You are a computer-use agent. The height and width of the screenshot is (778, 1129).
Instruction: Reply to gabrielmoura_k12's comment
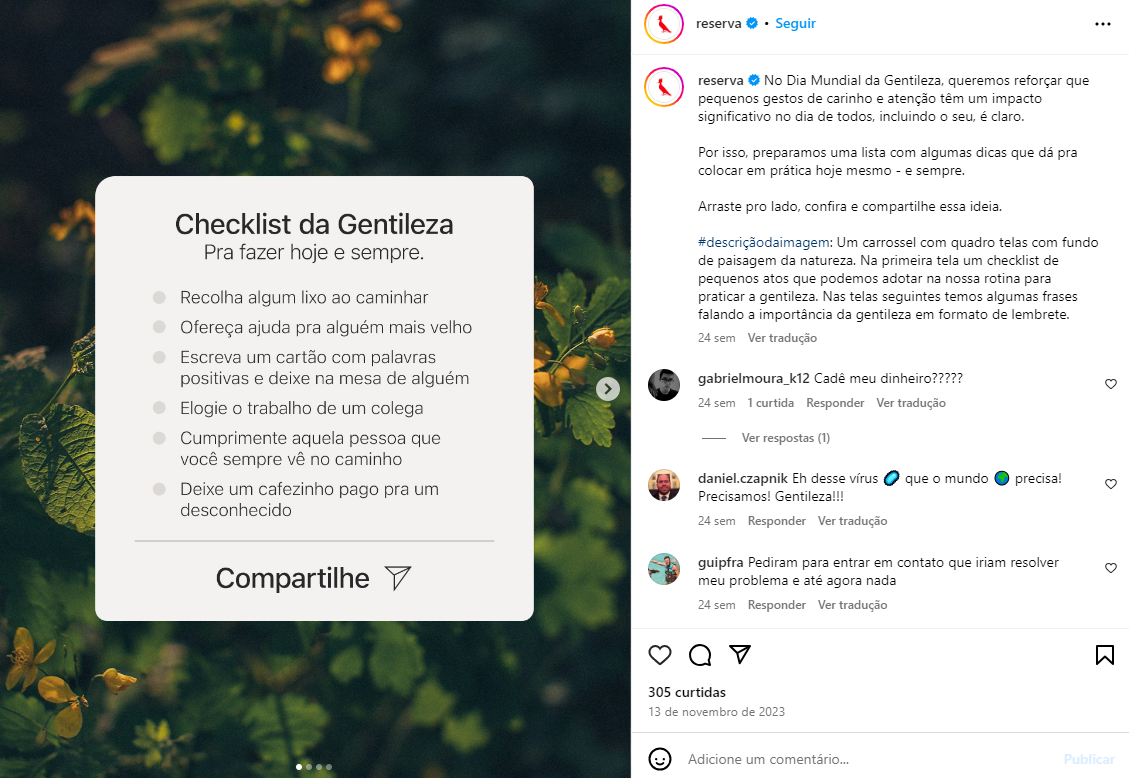coord(835,403)
